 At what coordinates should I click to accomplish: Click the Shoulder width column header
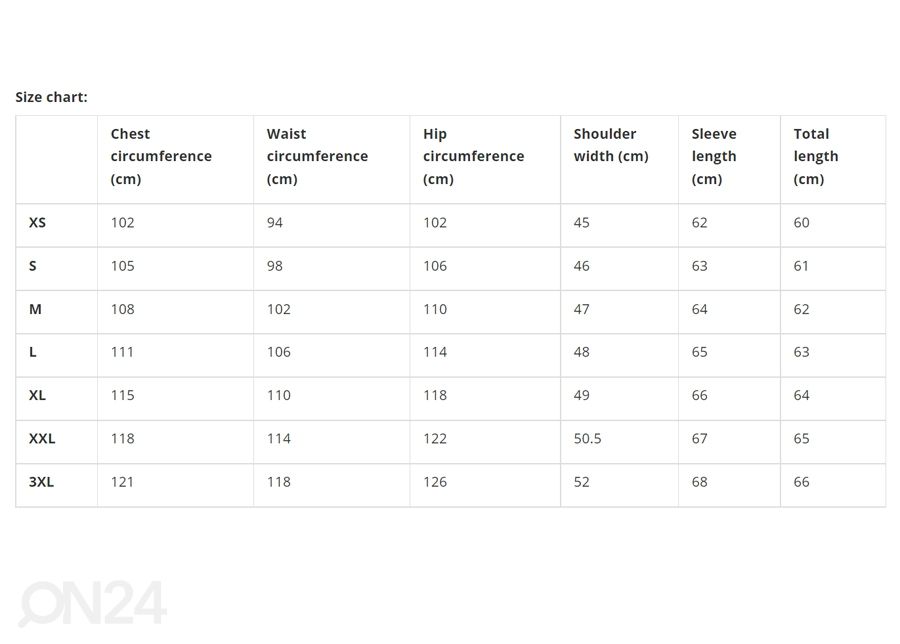[611, 145]
